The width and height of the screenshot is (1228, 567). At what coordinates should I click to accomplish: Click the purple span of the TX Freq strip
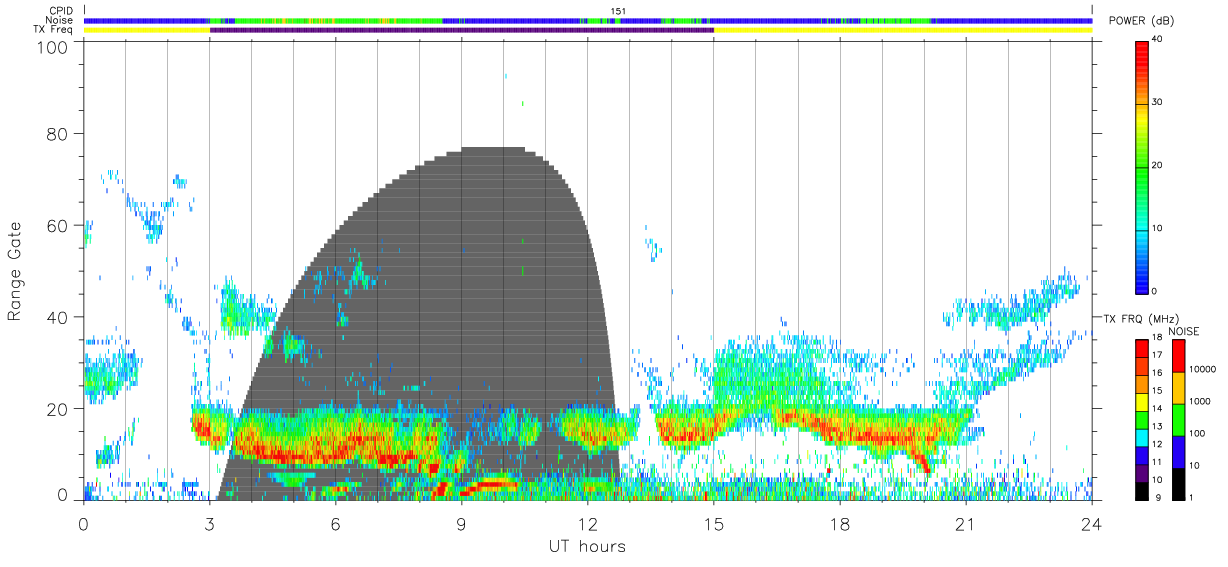462,30
